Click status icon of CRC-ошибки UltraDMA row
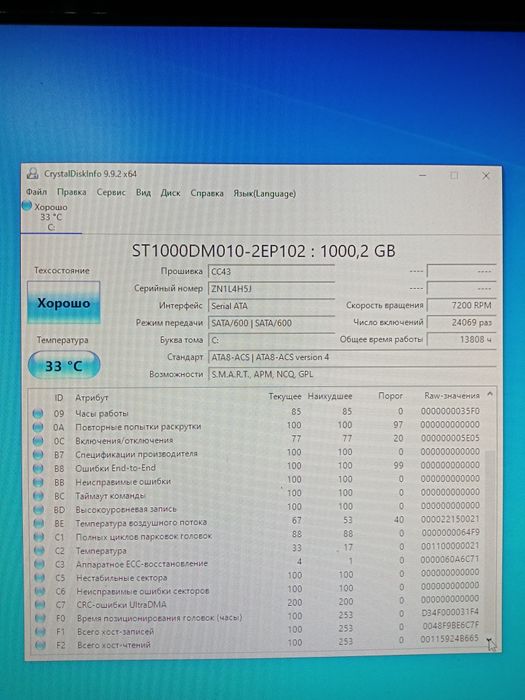The width and height of the screenshot is (525, 700). click(x=40, y=605)
